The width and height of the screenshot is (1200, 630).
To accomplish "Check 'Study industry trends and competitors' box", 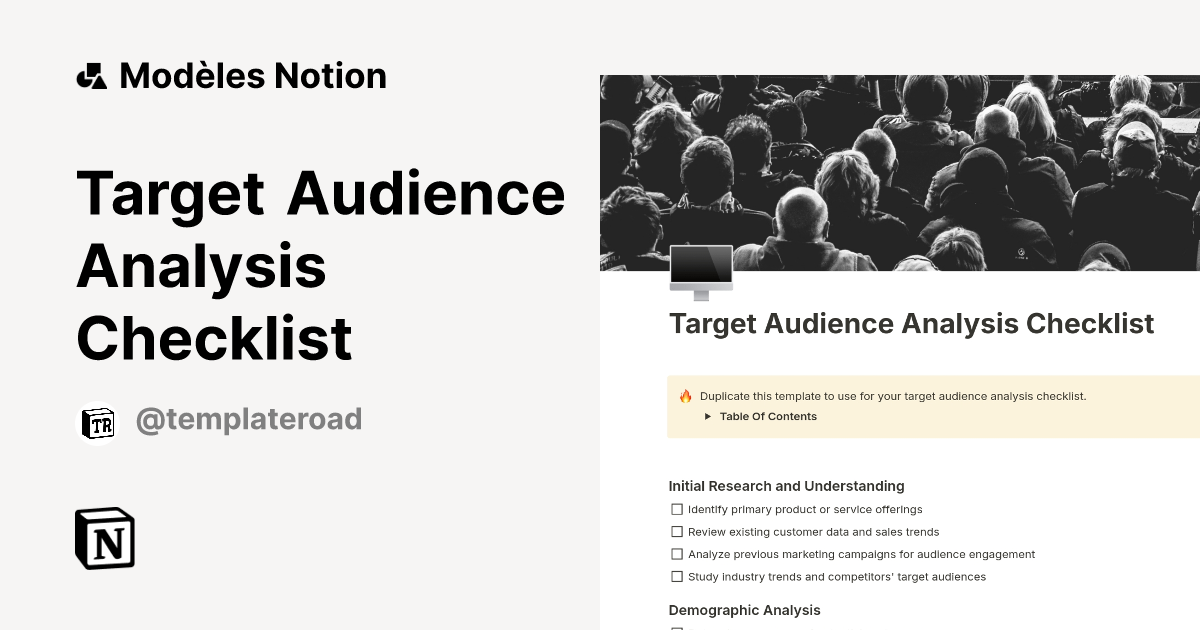I will pos(677,576).
